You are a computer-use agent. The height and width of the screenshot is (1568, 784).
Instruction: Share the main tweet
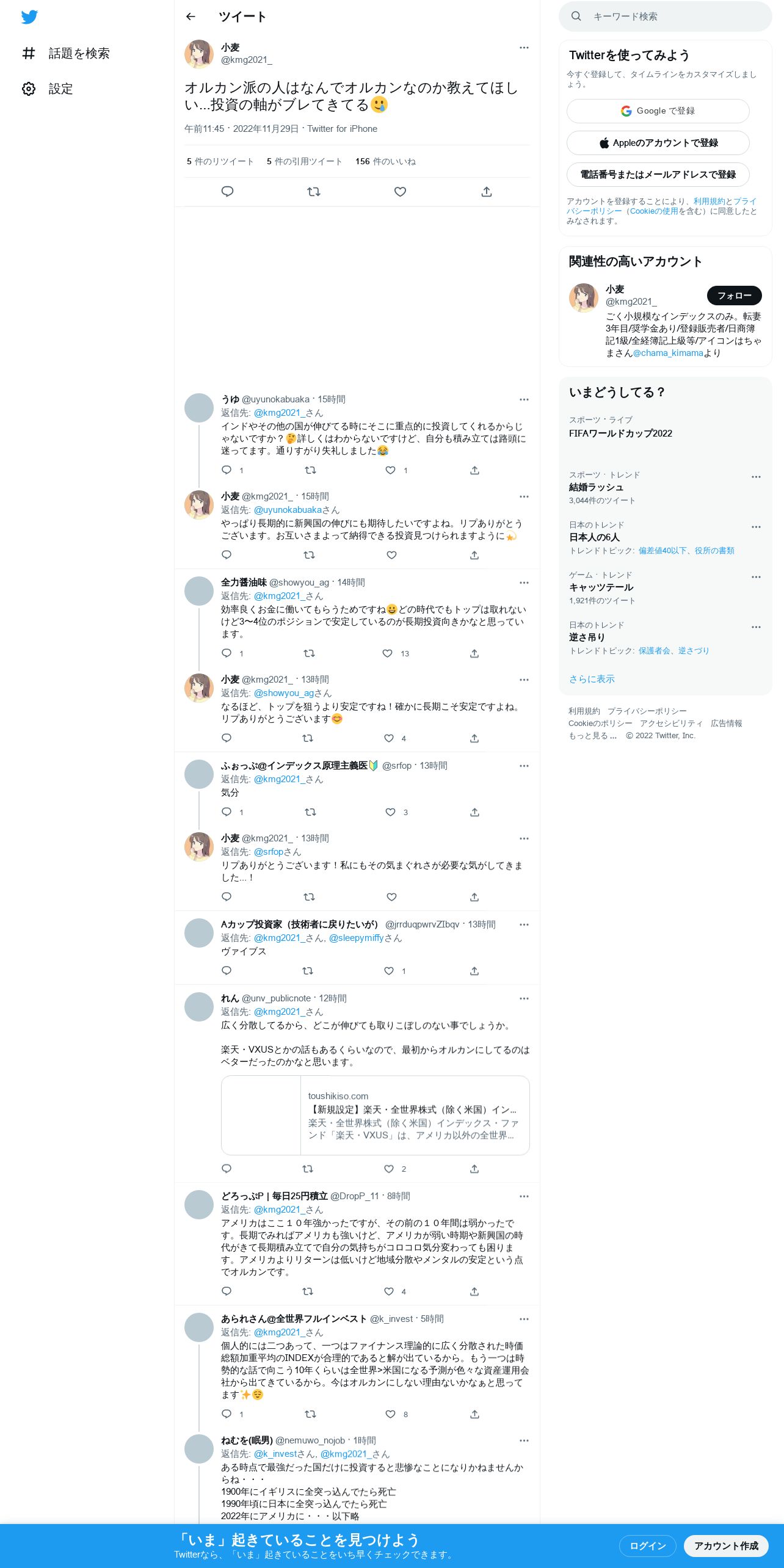click(487, 192)
